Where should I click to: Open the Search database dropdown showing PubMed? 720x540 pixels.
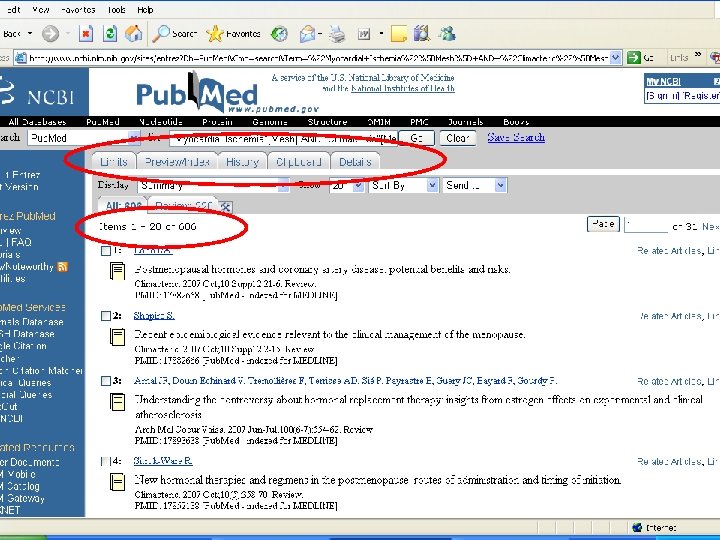[x=84, y=138]
